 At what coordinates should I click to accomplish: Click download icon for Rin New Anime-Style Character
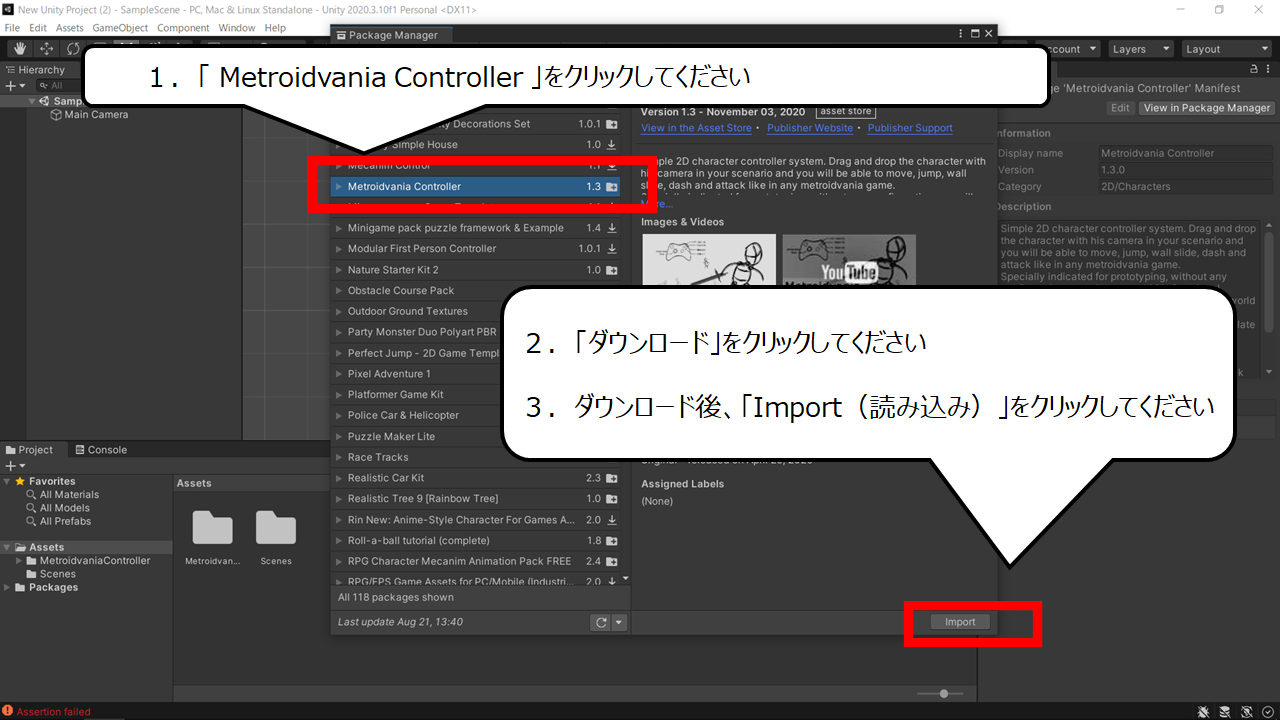611,520
